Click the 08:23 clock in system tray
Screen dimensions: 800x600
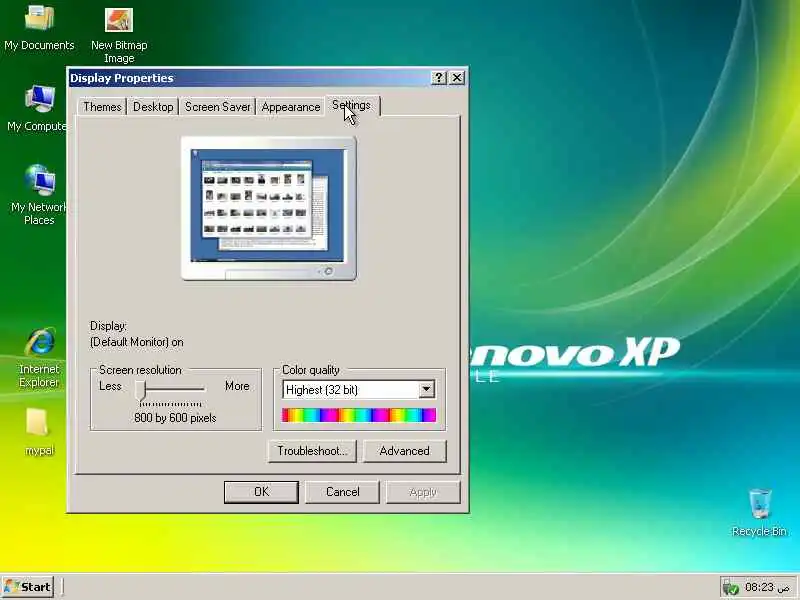click(x=759, y=587)
